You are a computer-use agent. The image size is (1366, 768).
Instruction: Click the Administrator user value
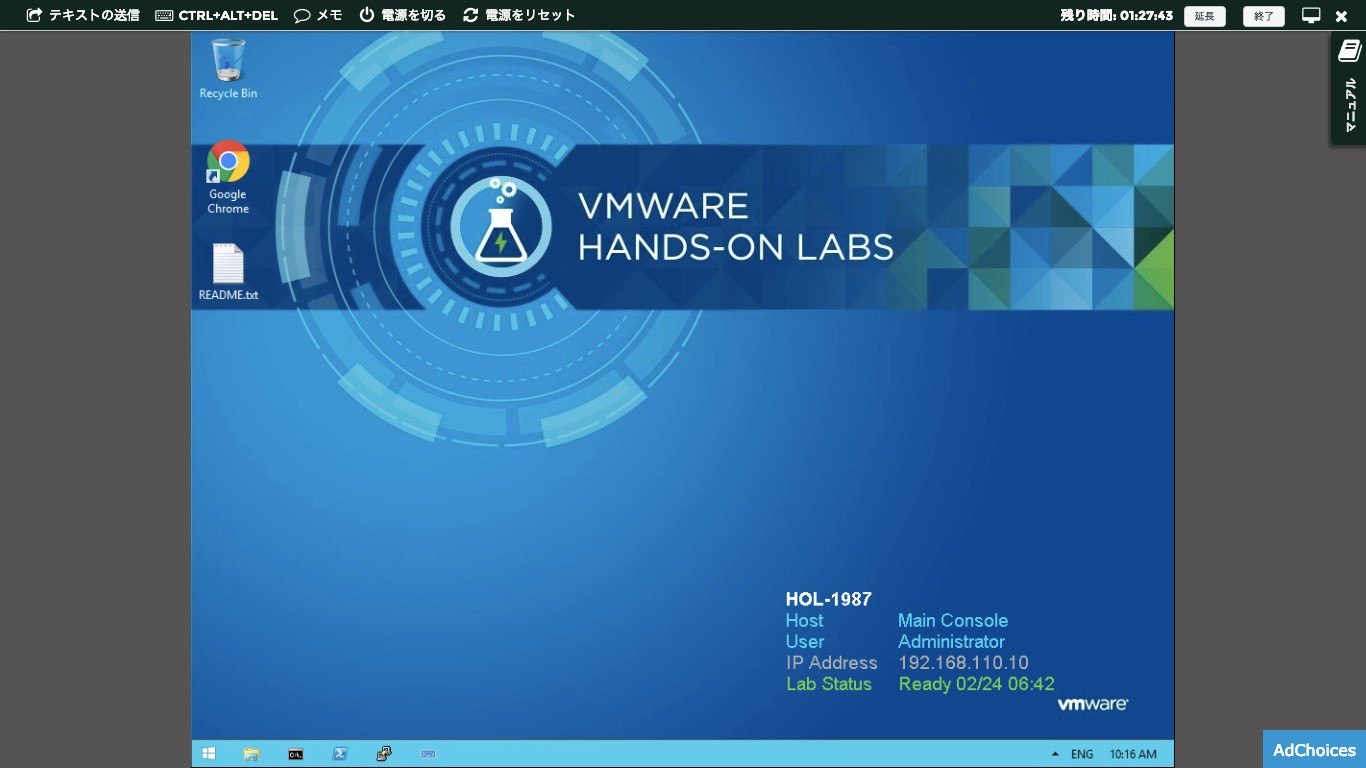click(951, 642)
